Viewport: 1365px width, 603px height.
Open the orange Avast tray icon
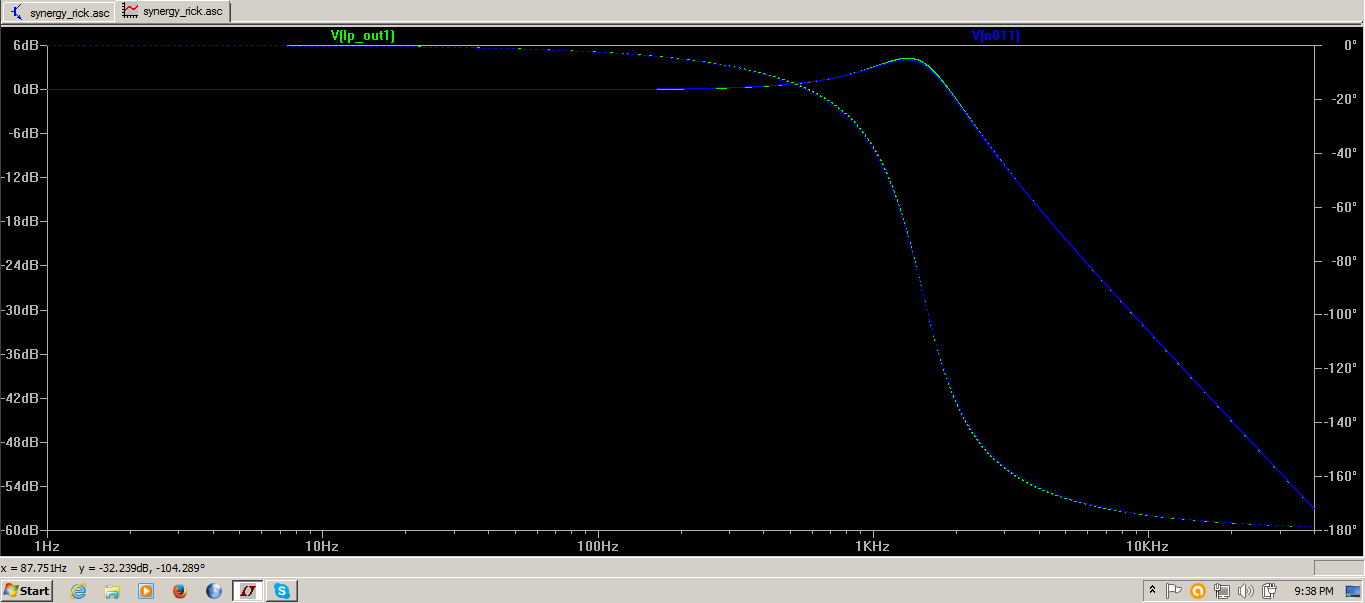[1198, 591]
